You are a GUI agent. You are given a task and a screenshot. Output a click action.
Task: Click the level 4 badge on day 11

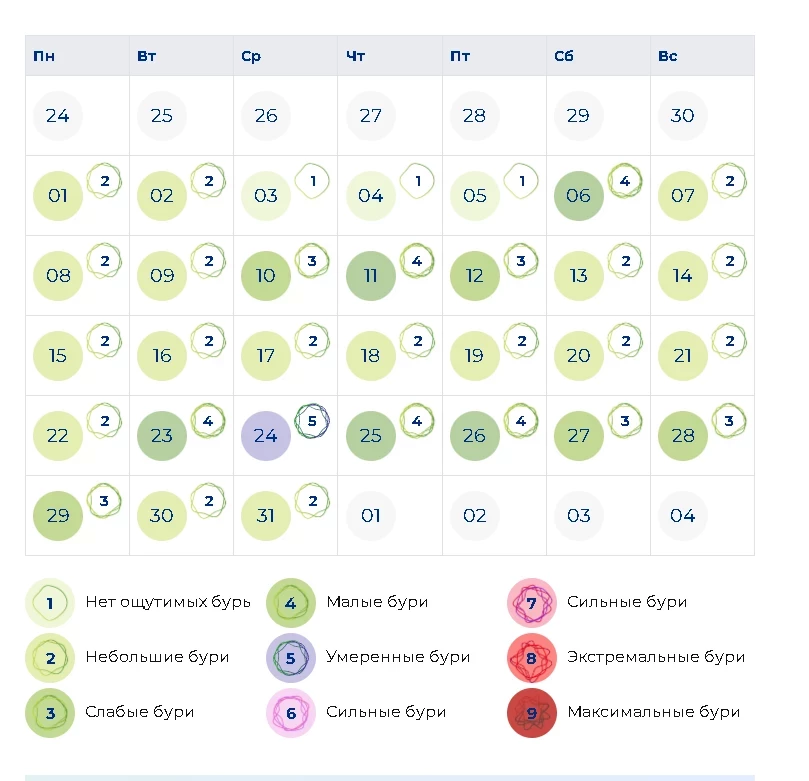(417, 261)
